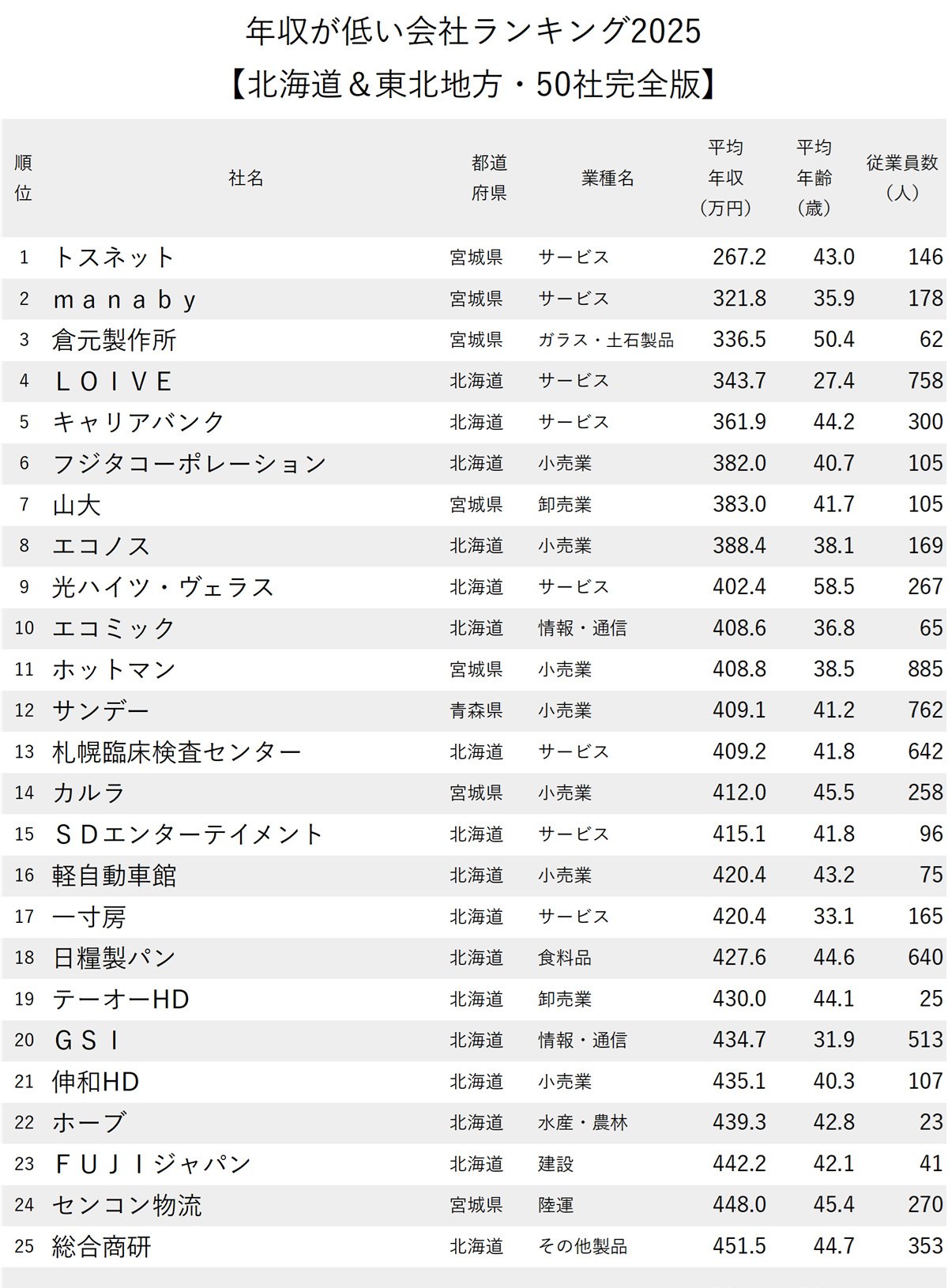Click the title text 年収が低い会社ランキング2025

coord(473,32)
